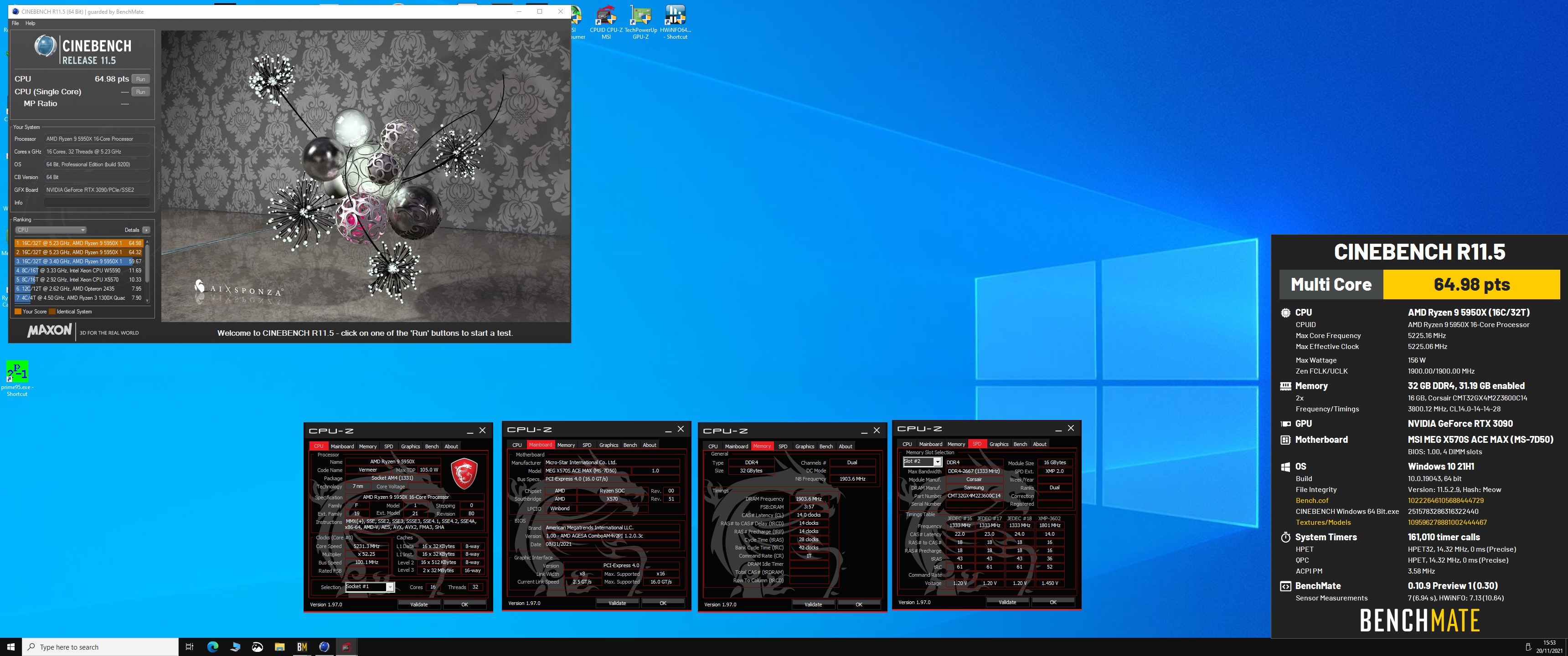Switch to BenchMate via its taskbar icon
The image size is (1568, 656).
pos(302,647)
